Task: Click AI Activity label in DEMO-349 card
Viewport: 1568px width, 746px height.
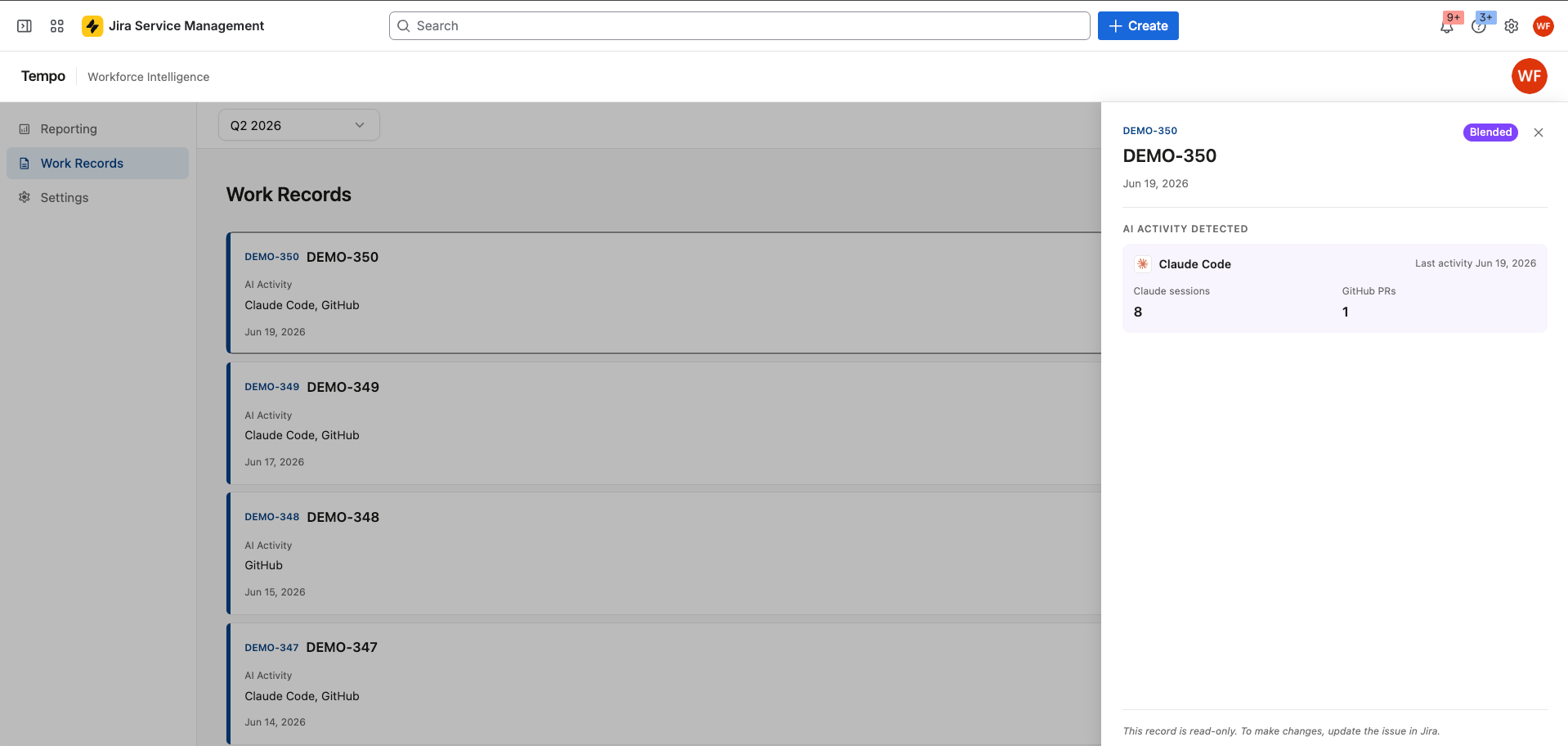Action: coord(268,416)
